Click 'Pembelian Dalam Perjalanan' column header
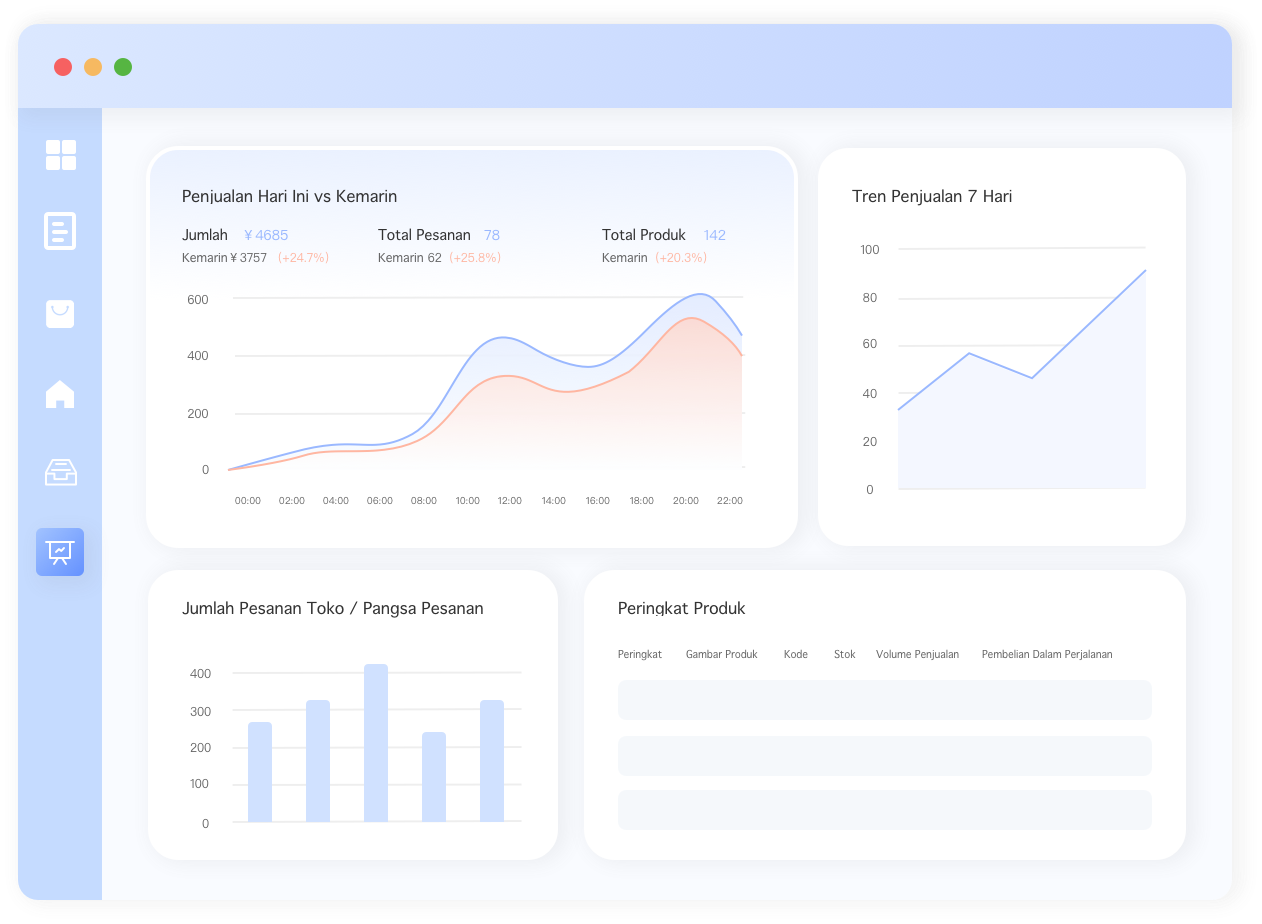 [1047, 654]
